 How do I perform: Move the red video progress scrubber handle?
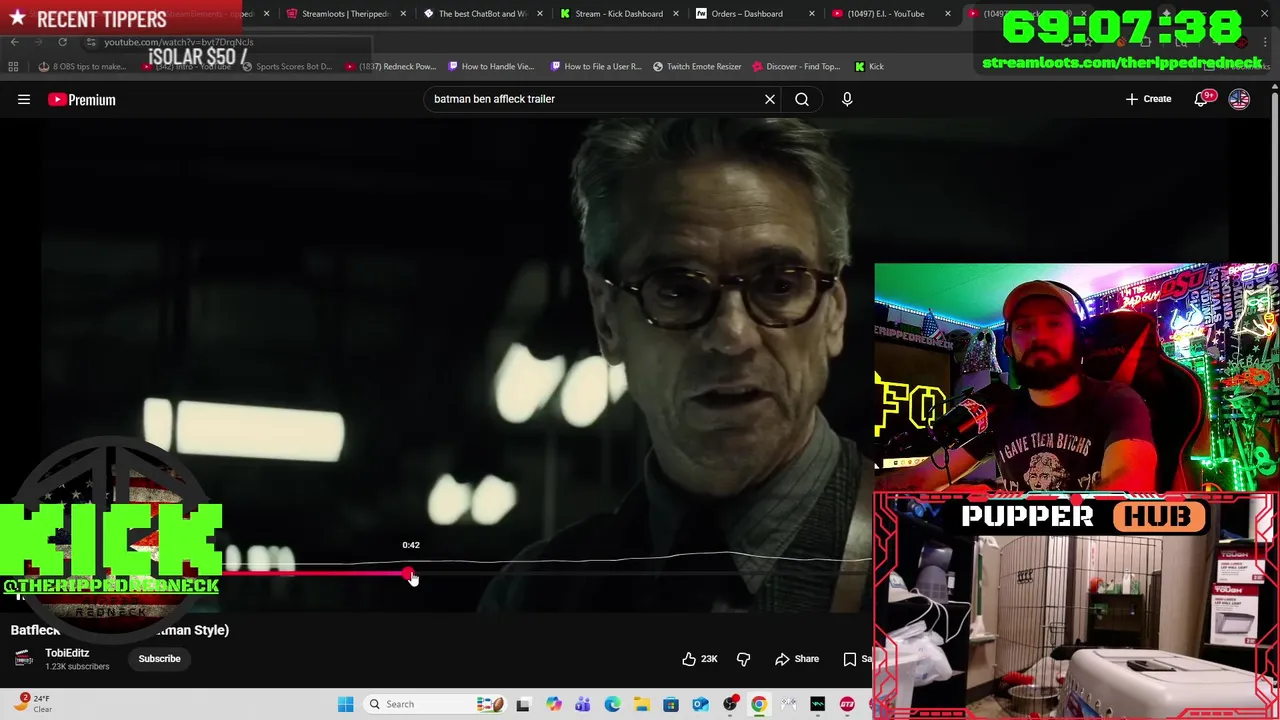(408, 574)
